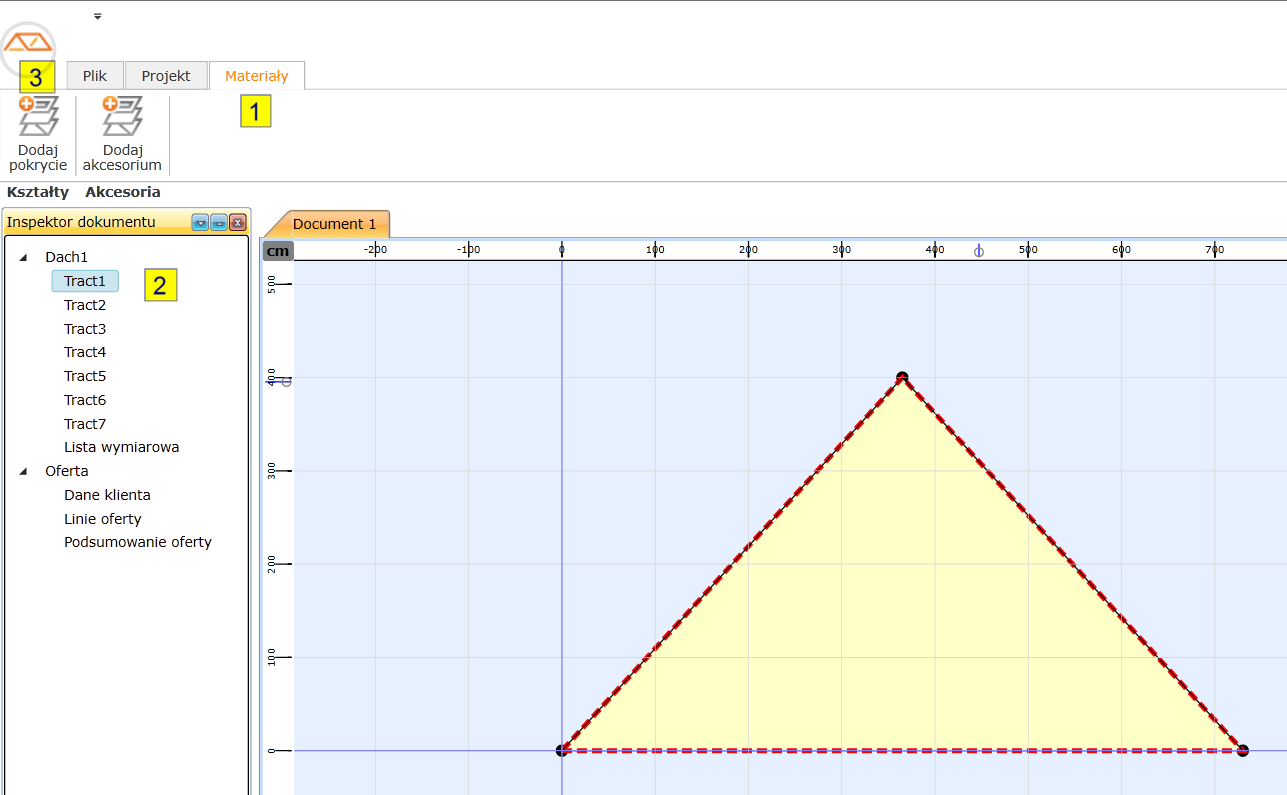Viewport: 1287px width, 795px height.
Task: Close the Inspektor dokumentu panel
Action: coord(237,222)
